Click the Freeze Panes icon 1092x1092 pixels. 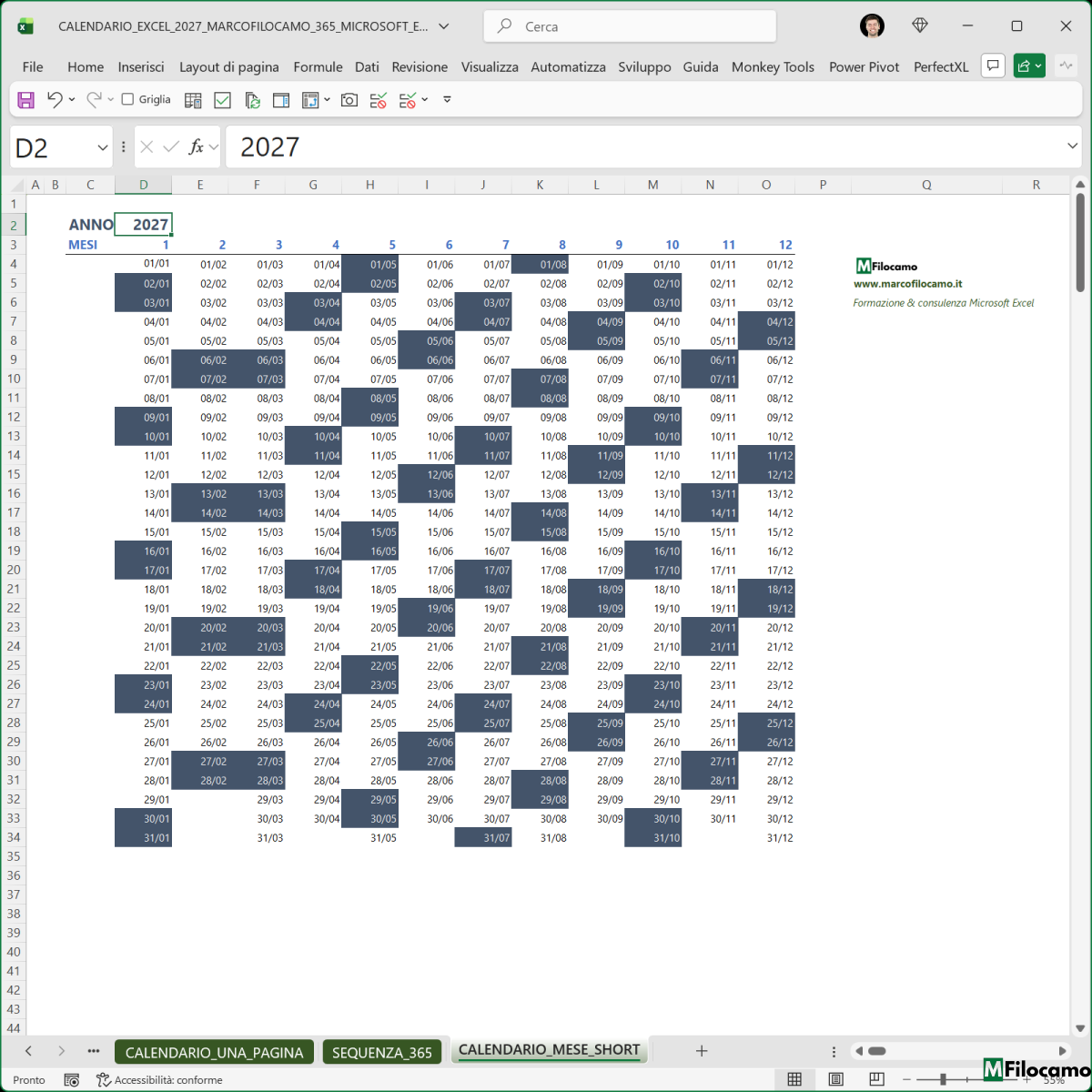pyautogui.click(x=310, y=100)
